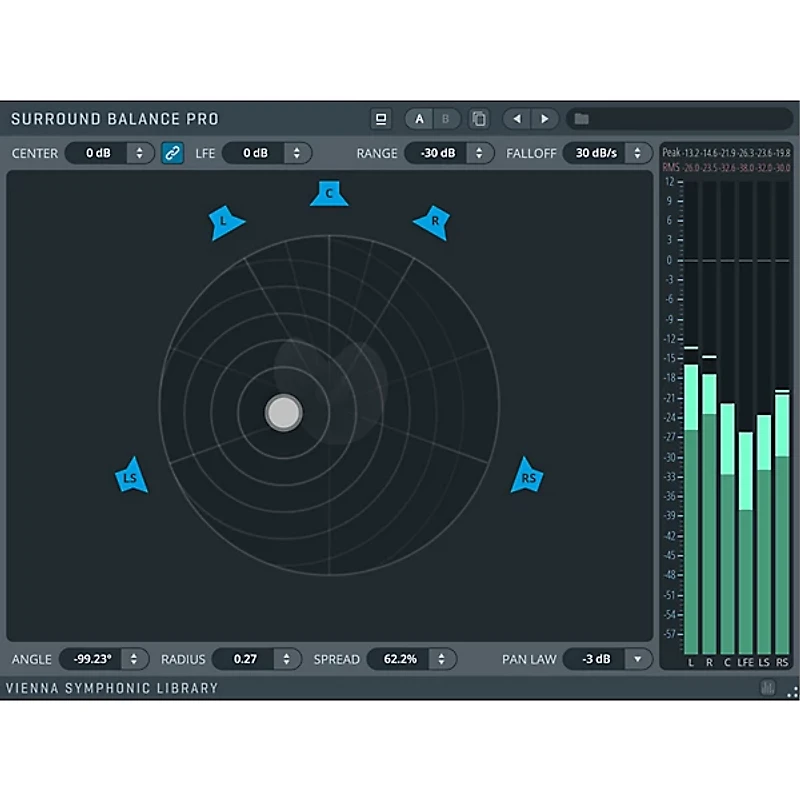This screenshot has height=800, width=800.
Task: Adjust the SPREAD stepper arrows
Action: (441, 659)
